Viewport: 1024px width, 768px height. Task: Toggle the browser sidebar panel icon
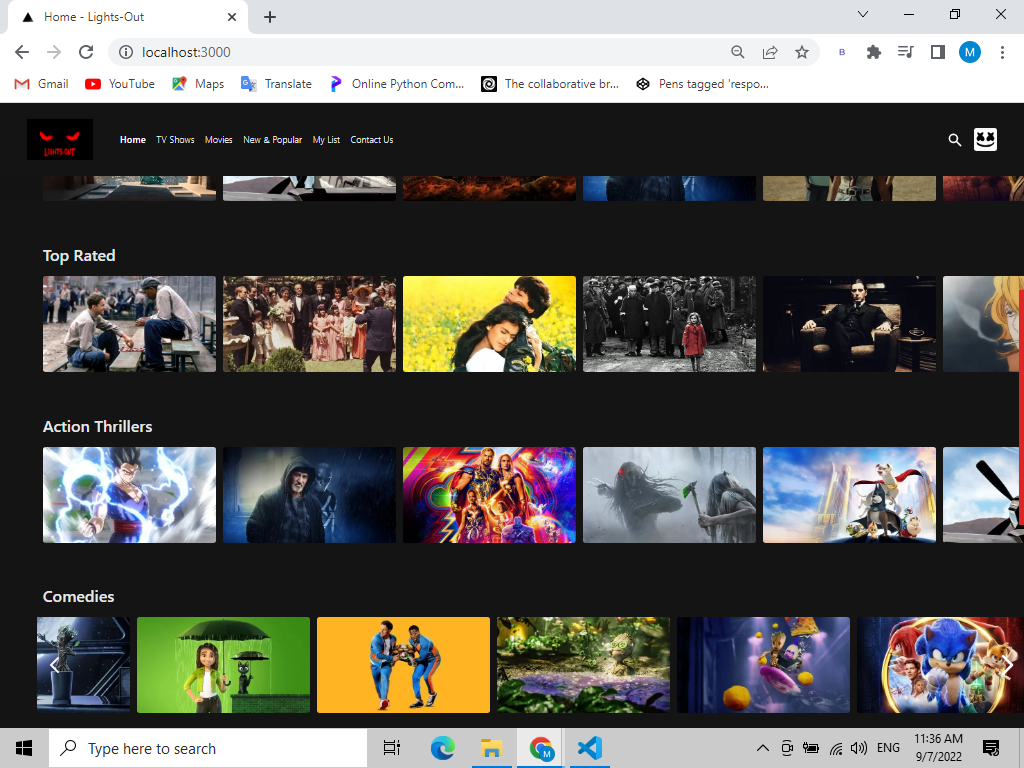point(938,52)
